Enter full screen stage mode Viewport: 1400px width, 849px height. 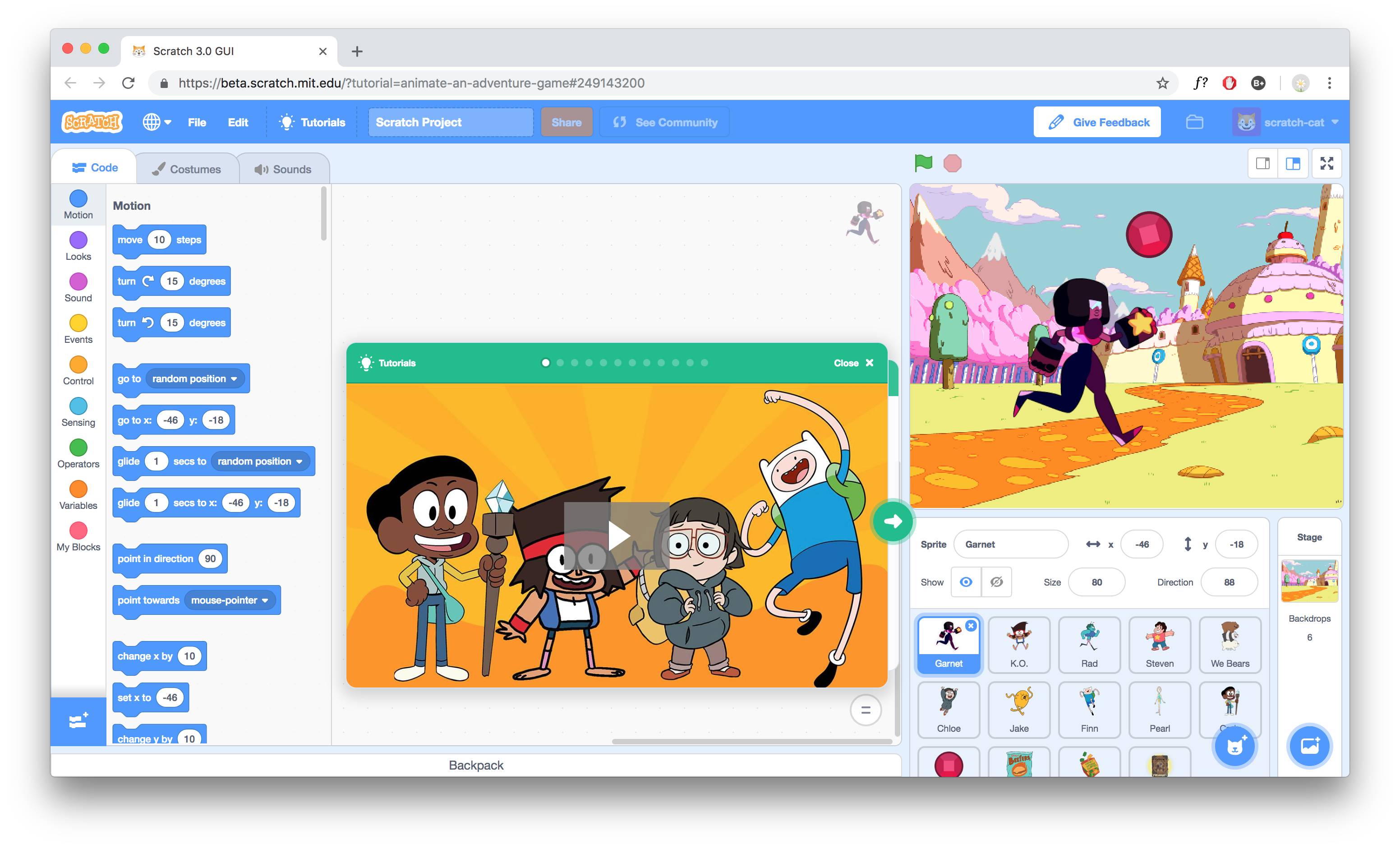coord(1326,164)
